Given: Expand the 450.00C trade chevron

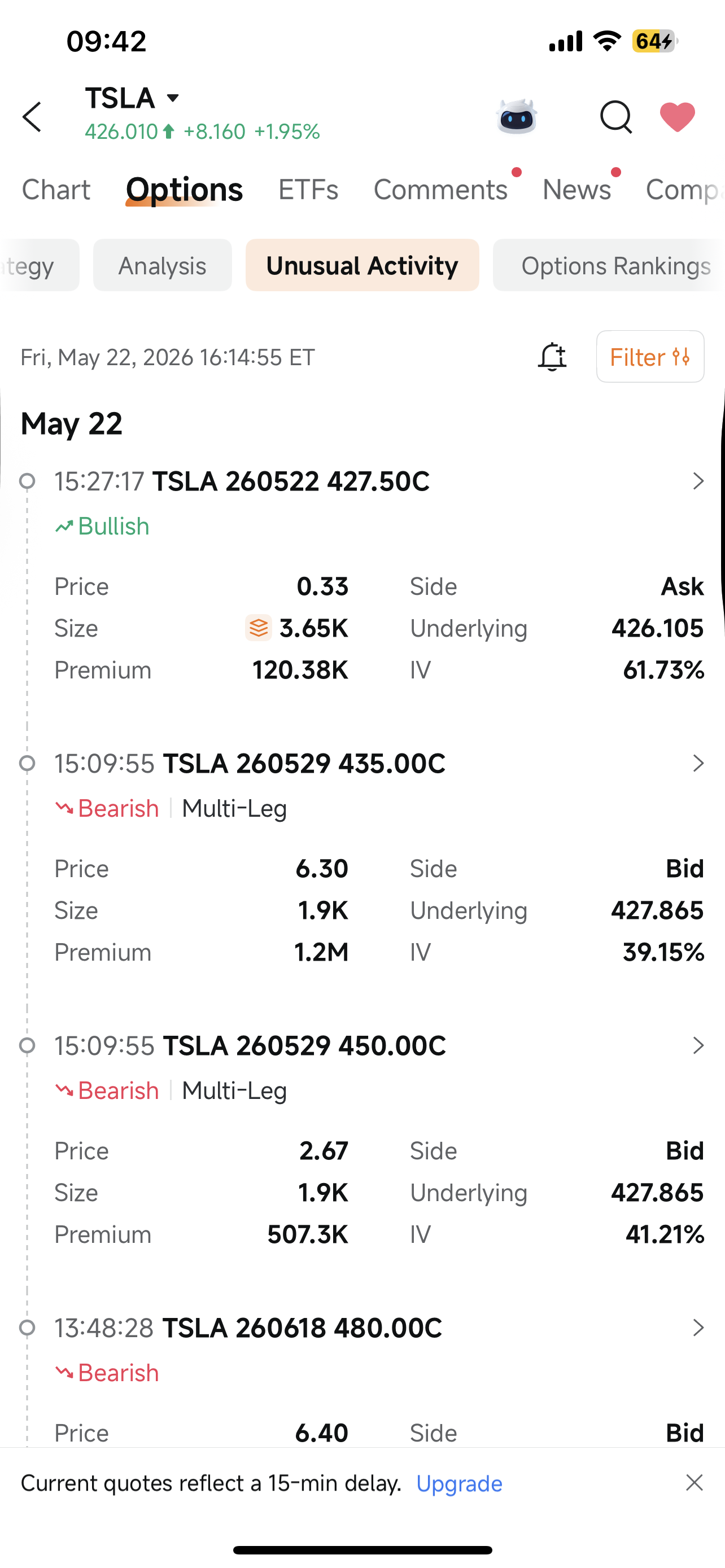Looking at the screenshot, I should (698, 1046).
